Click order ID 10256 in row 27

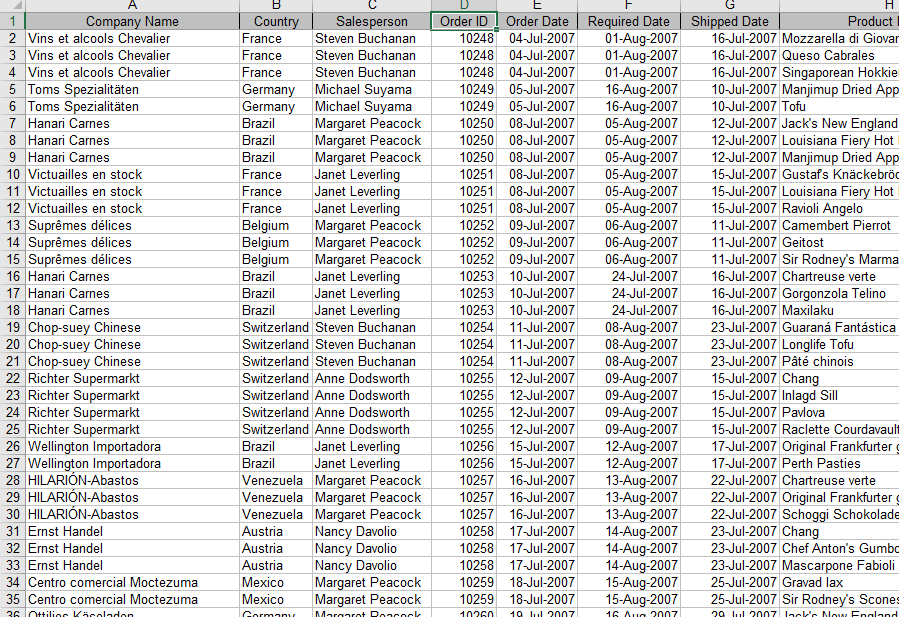click(x=464, y=464)
